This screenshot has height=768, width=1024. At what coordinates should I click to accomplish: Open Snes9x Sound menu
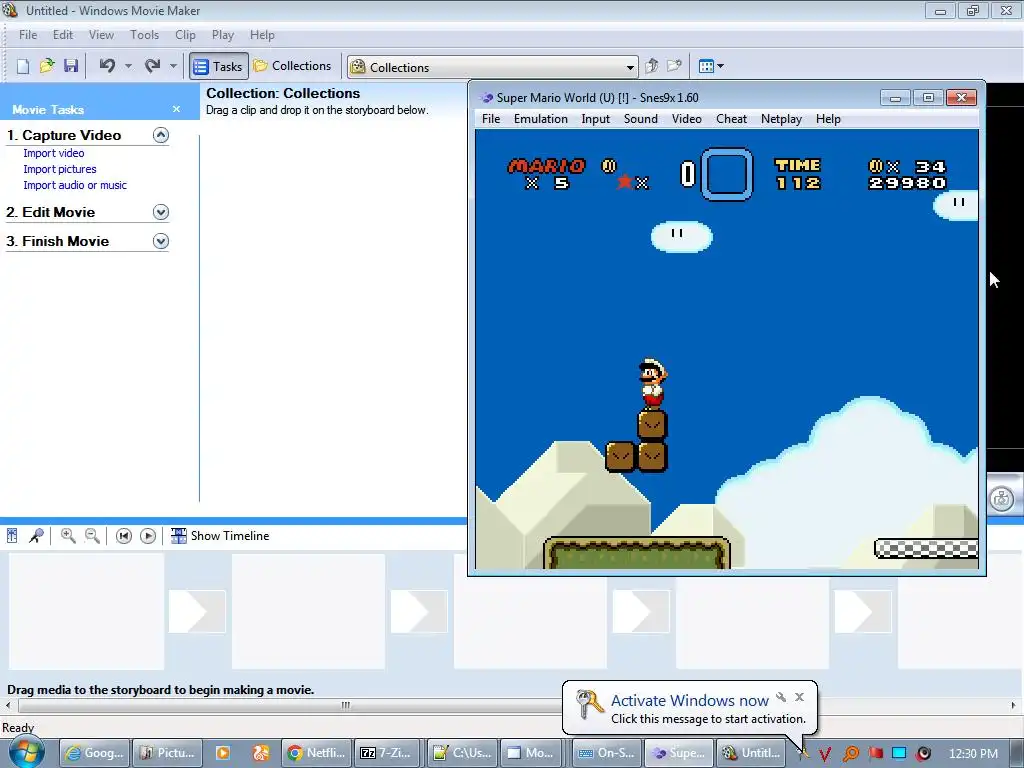click(641, 119)
